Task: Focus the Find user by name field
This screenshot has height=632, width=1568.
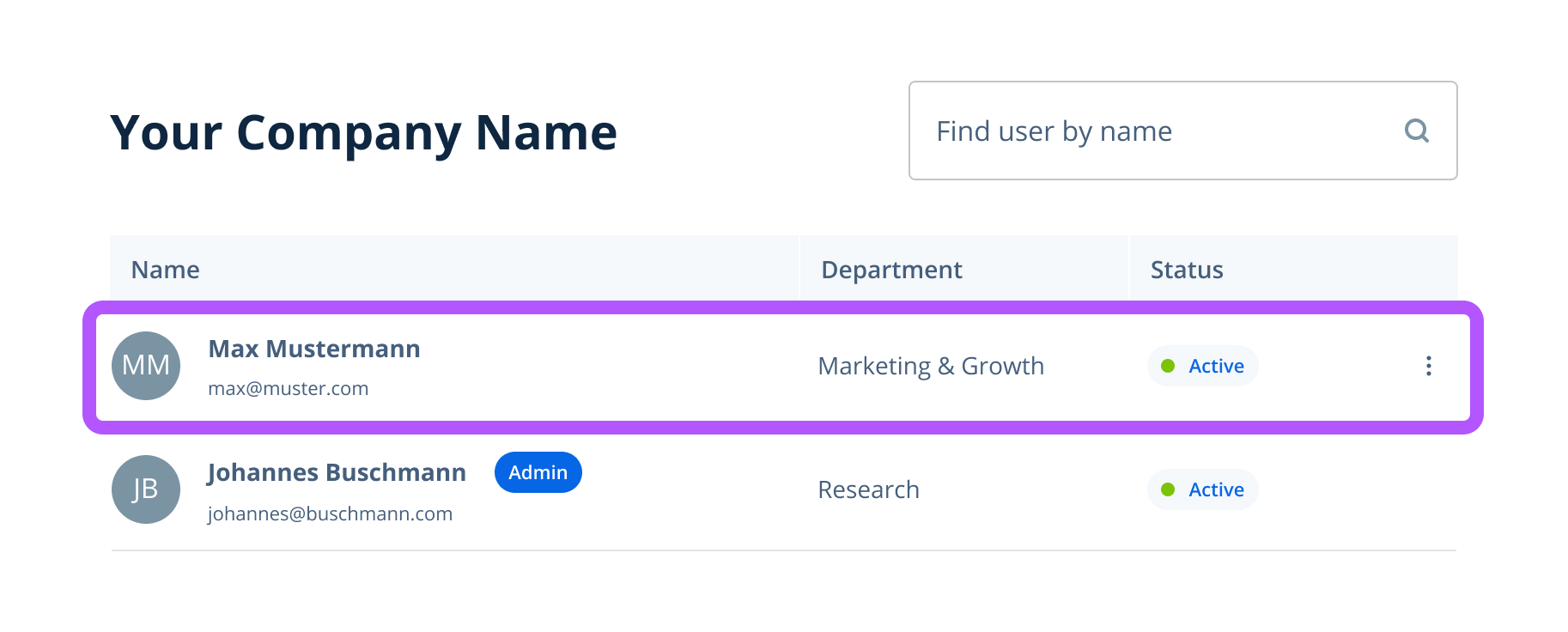Action: pos(1151,131)
